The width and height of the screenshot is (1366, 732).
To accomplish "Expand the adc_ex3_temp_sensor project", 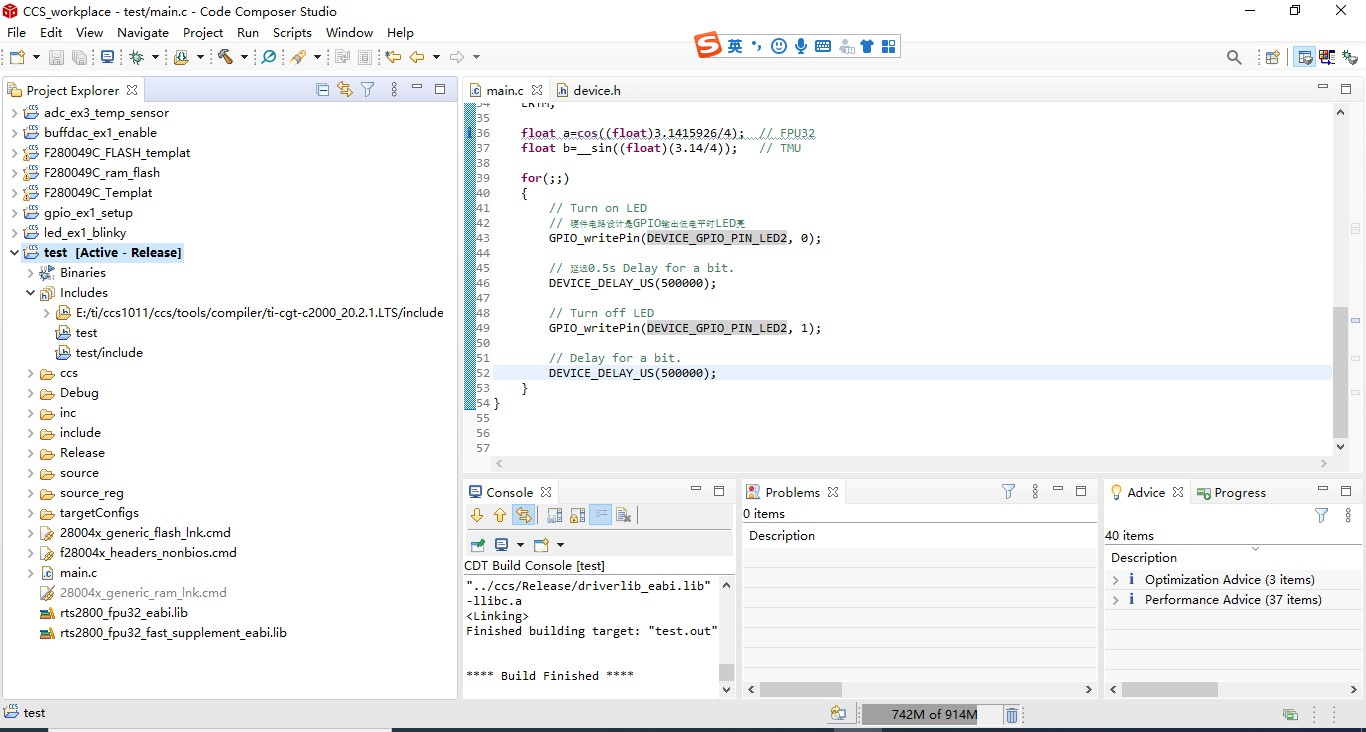I will 14,113.
